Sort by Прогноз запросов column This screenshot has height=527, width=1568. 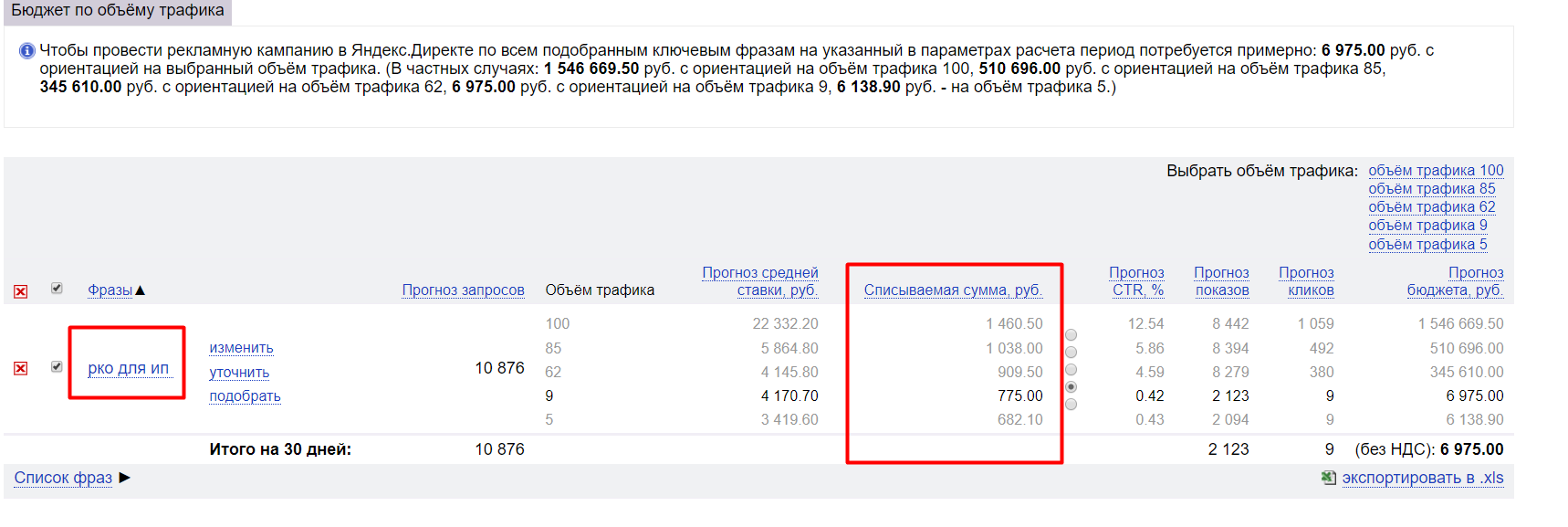[463, 290]
